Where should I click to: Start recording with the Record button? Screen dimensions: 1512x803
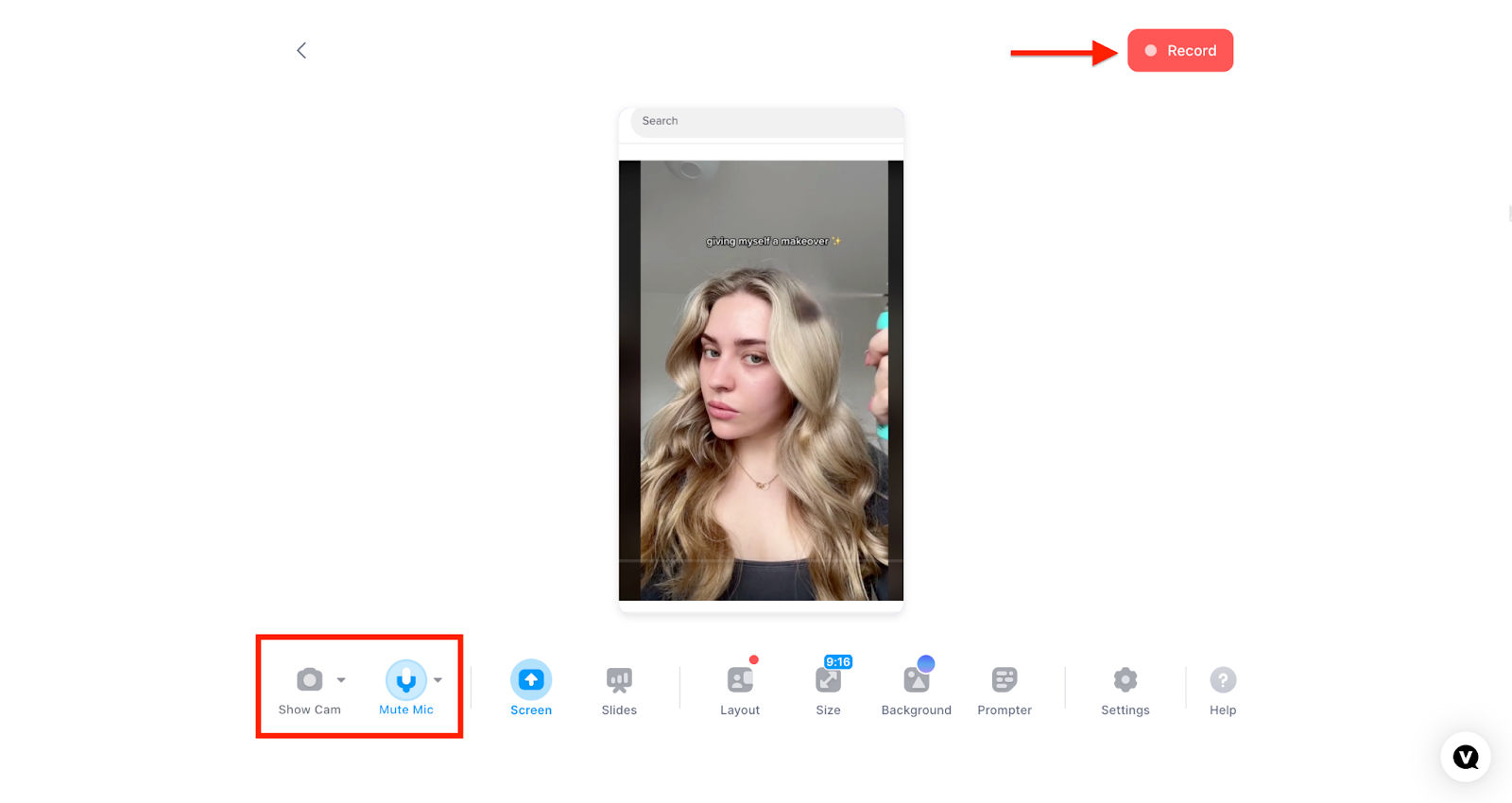[1179, 50]
